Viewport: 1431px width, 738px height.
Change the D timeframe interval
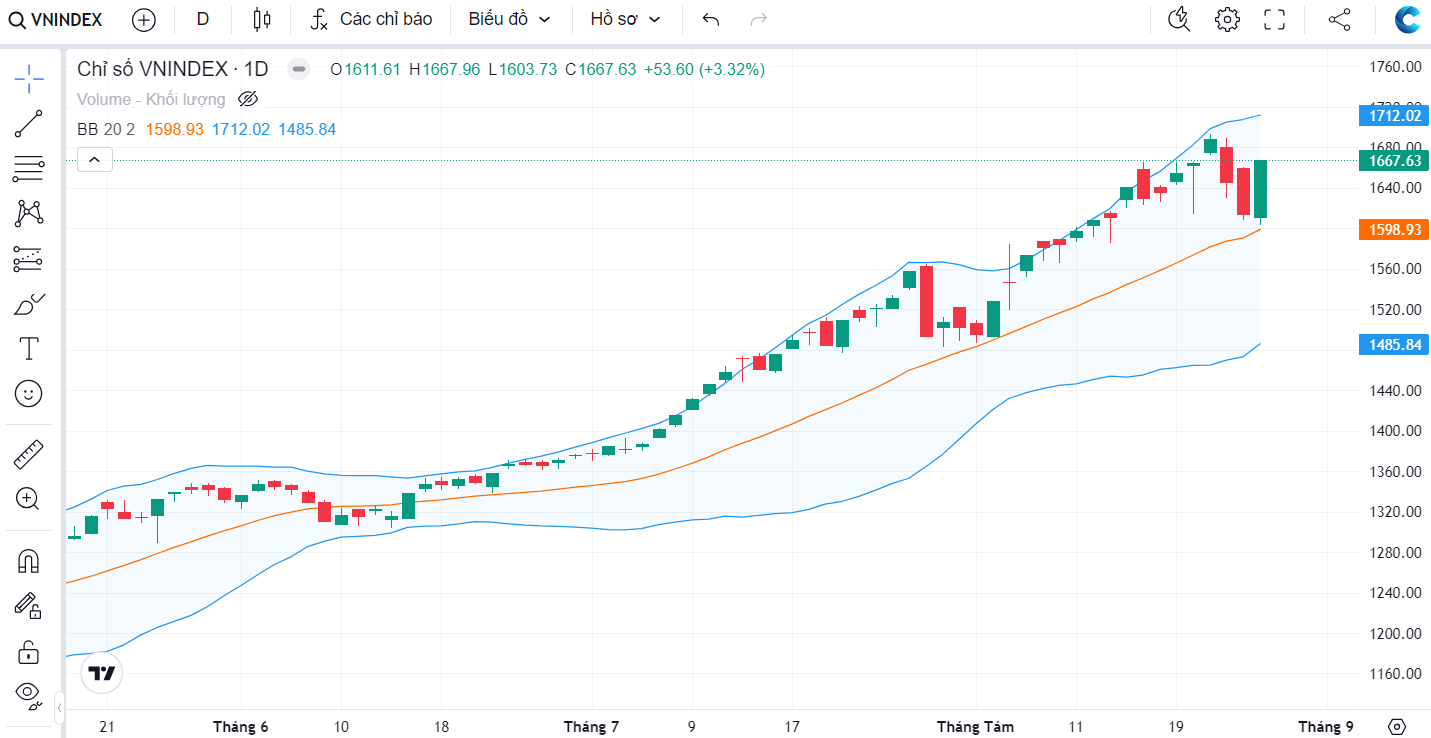(x=203, y=19)
